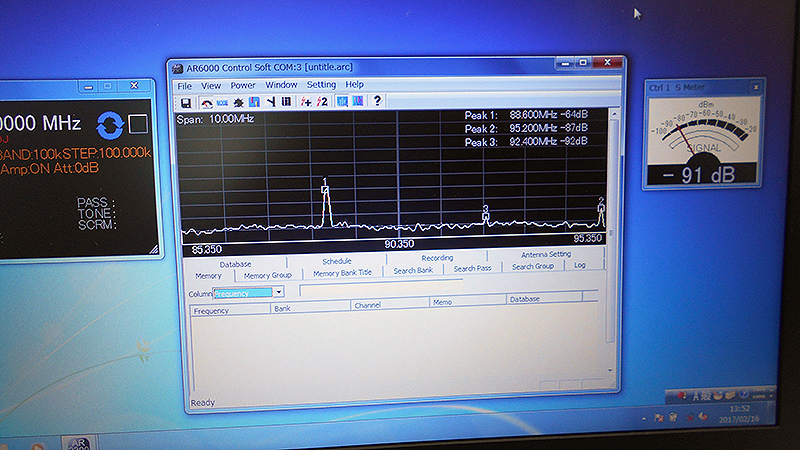This screenshot has width=800, height=450.
Task: Select the Recording tab
Action: pyautogui.click(x=437, y=258)
